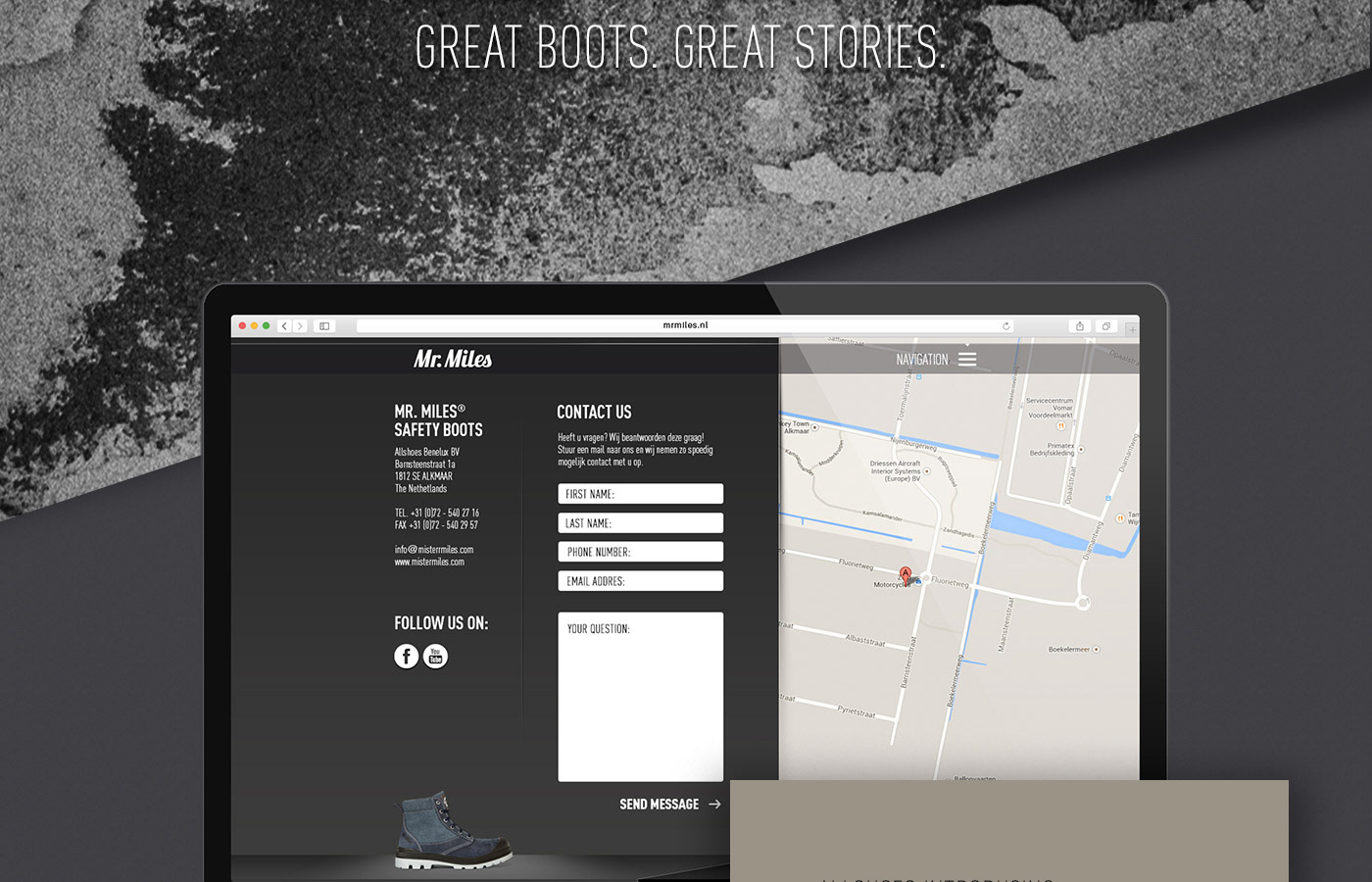Click The Netherlands address line
Viewport: 1372px width, 882px height.
pos(420,489)
